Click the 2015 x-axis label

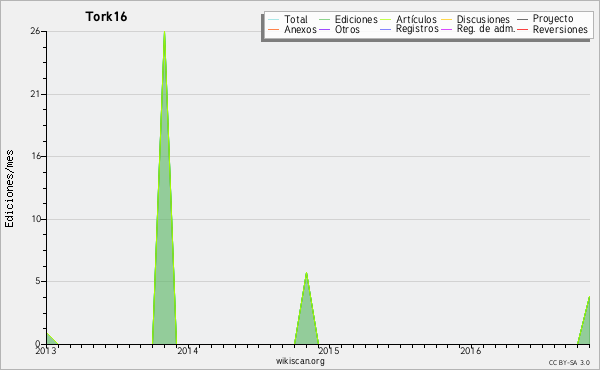tap(329, 350)
